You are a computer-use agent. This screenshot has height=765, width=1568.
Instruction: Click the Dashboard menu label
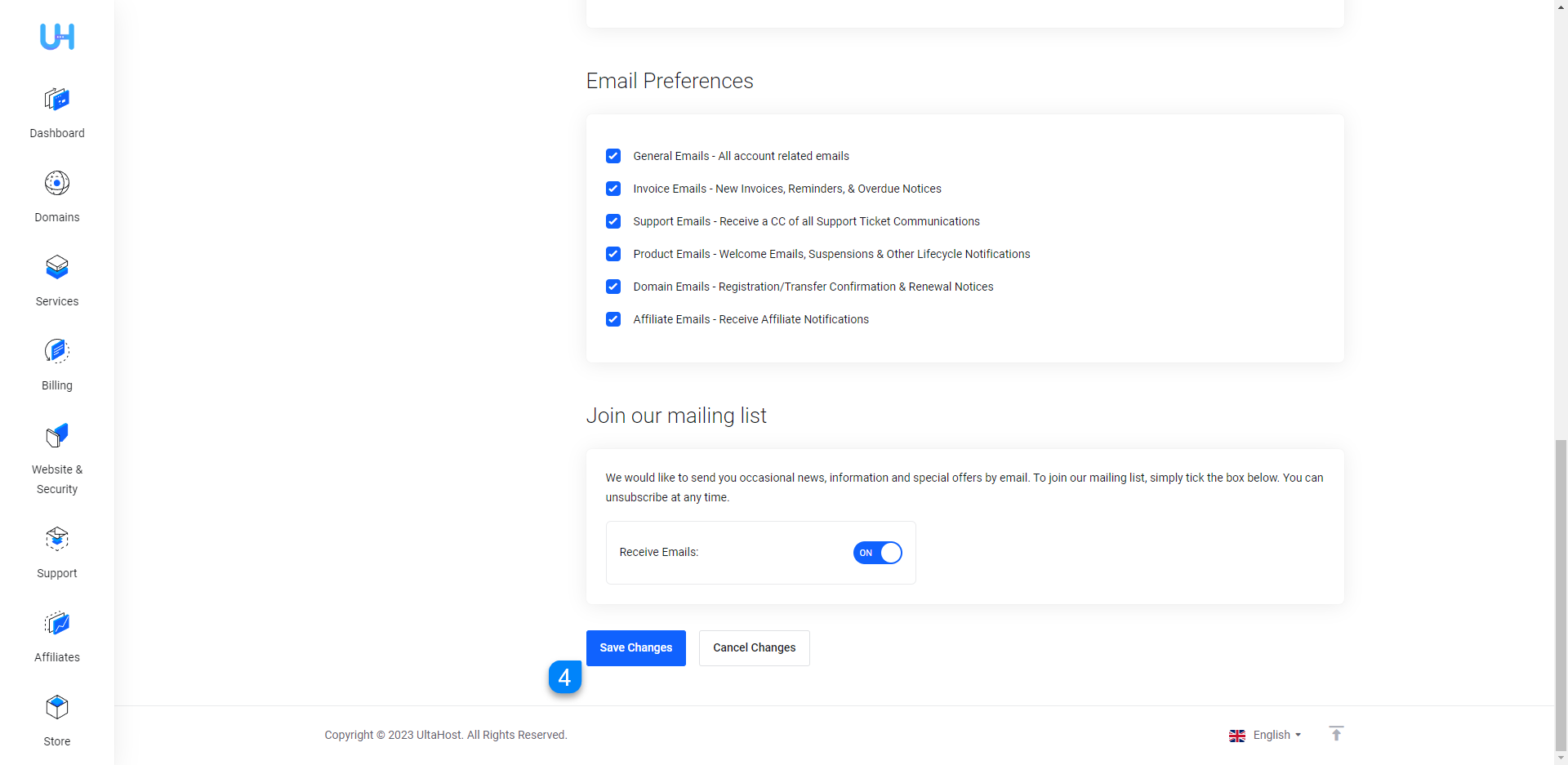pyautogui.click(x=57, y=133)
